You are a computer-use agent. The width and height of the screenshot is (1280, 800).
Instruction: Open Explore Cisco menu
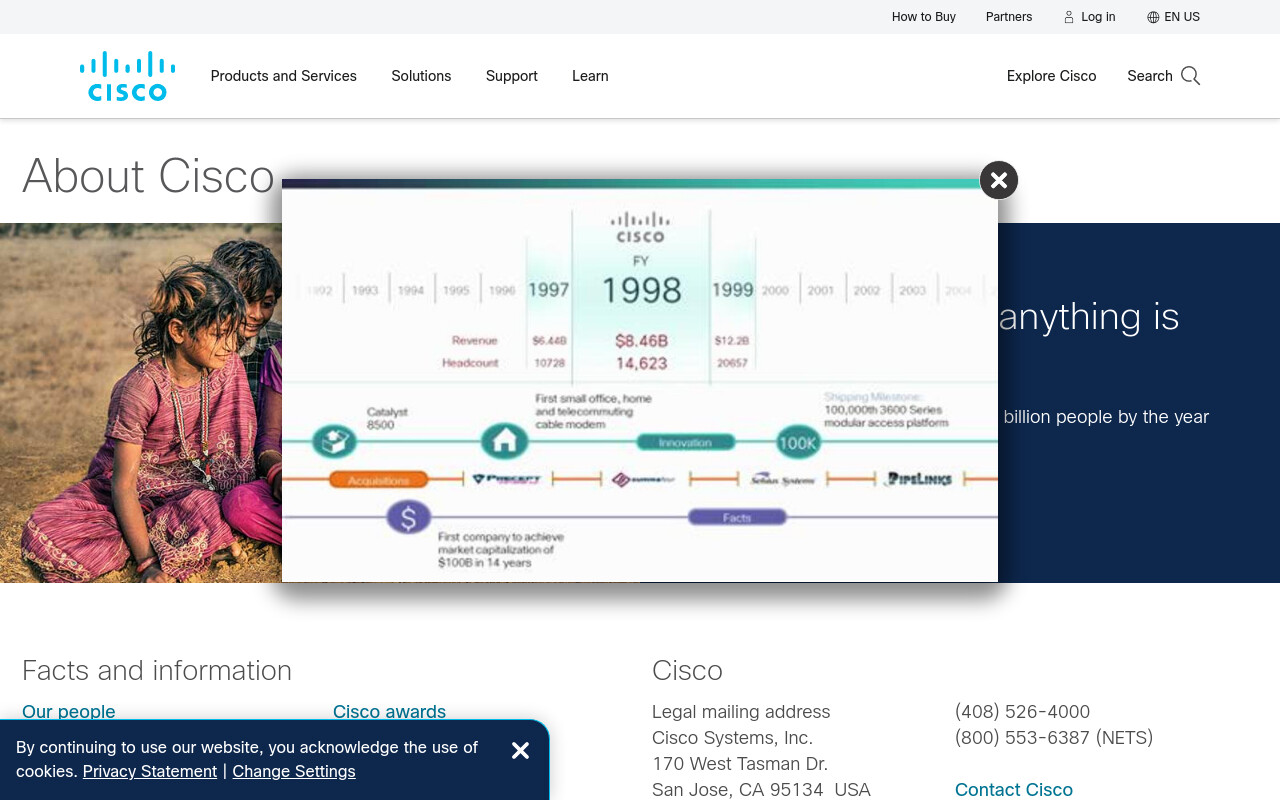pyautogui.click(x=1051, y=76)
